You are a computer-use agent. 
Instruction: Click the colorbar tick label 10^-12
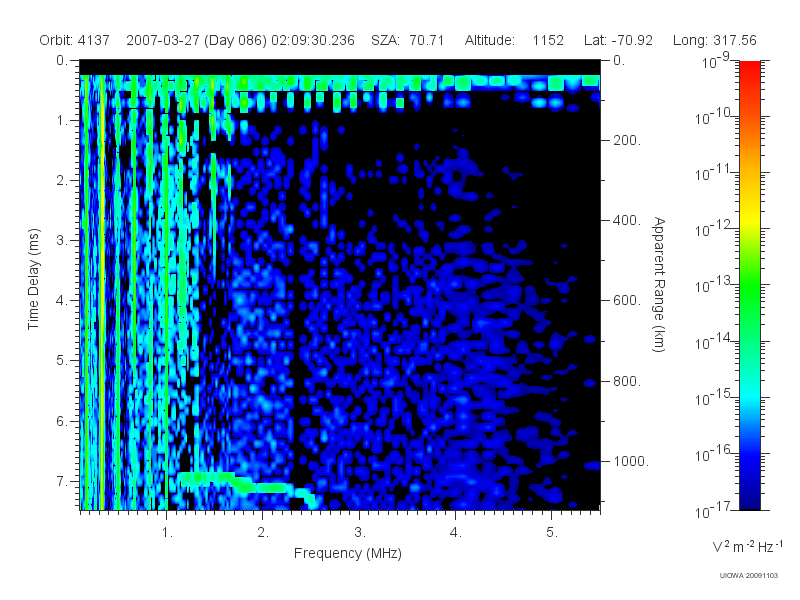(x=715, y=229)
